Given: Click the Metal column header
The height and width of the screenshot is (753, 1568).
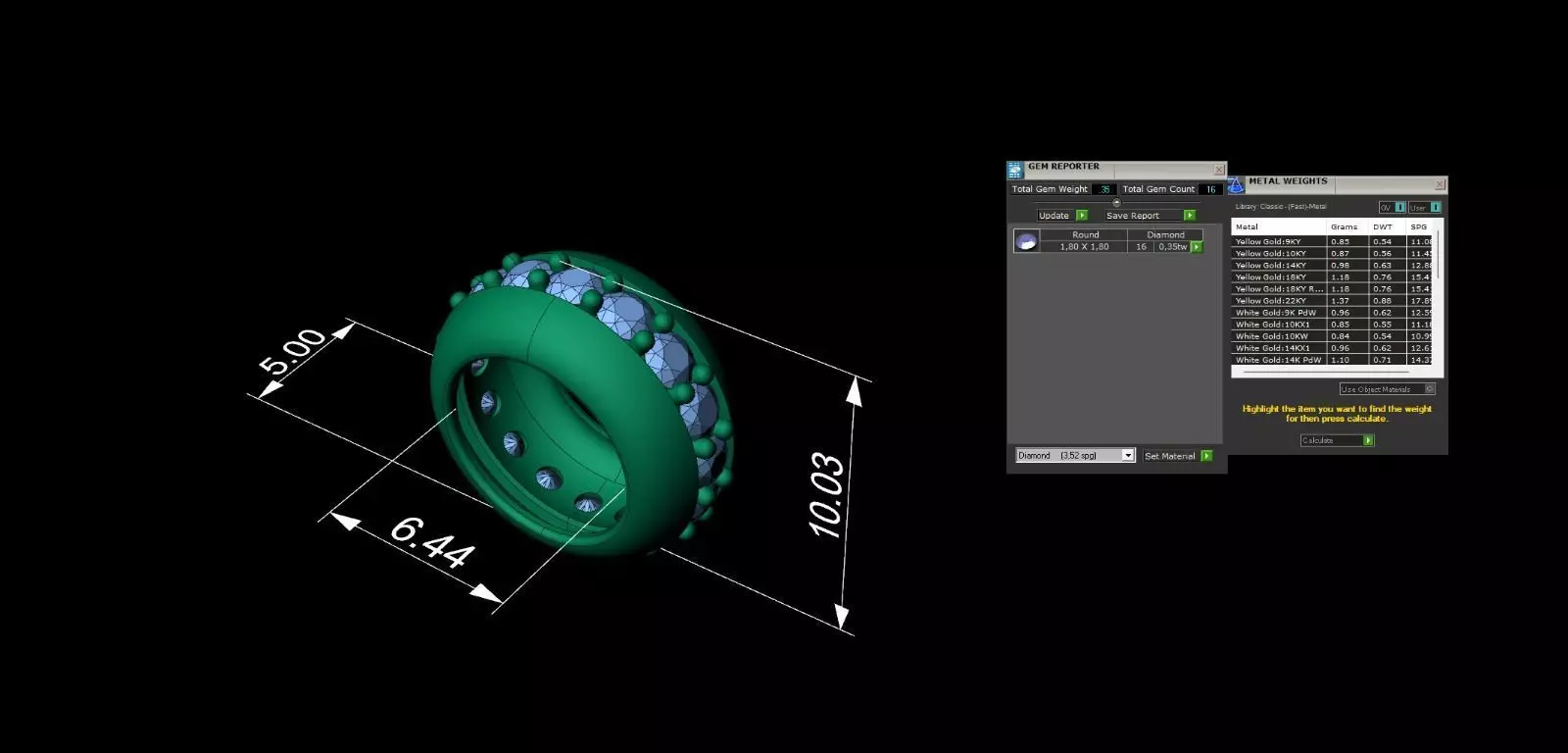Looking at the screenshot, I should coord(1278,226).
